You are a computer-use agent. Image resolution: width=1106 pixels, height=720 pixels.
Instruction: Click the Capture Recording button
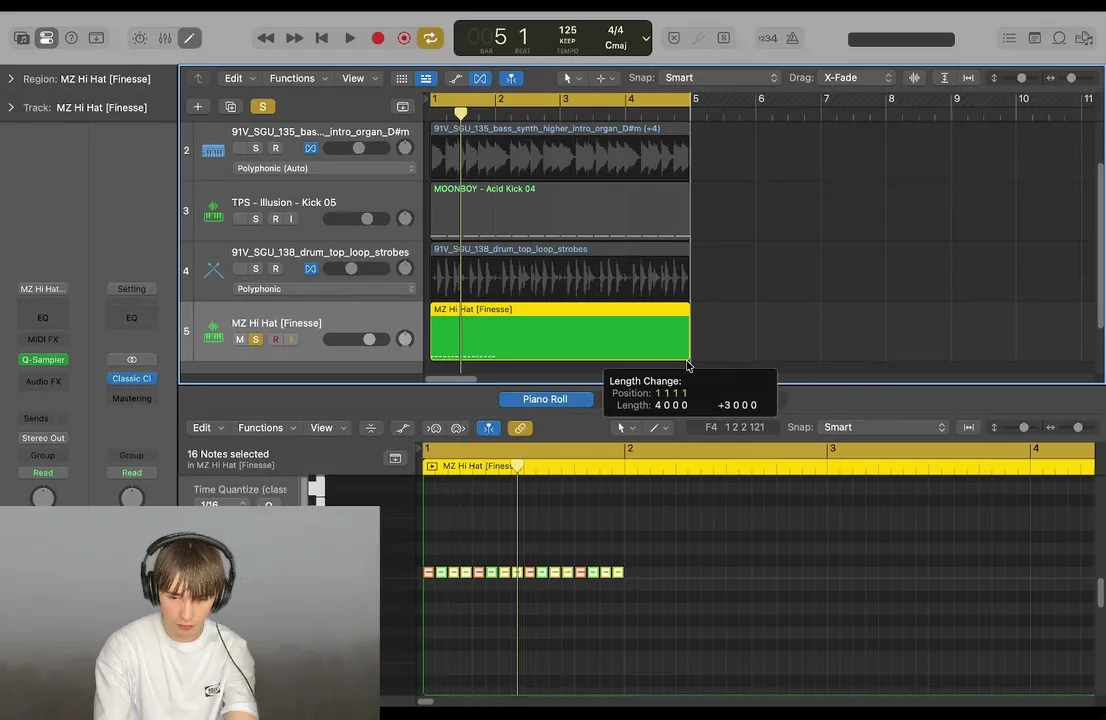click(x=404, y=38)
